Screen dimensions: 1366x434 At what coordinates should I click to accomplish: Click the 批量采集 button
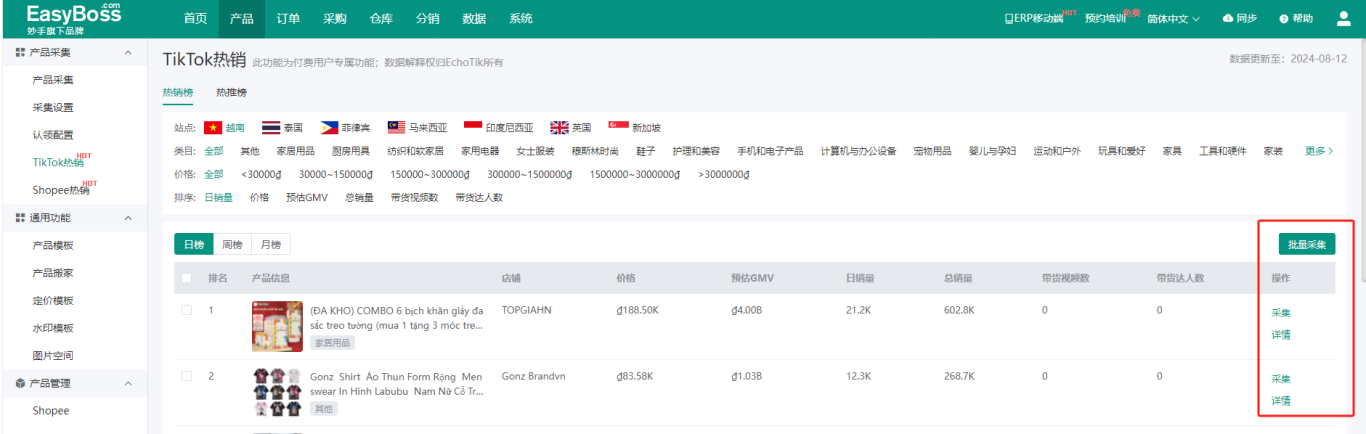coord(1307,245)
